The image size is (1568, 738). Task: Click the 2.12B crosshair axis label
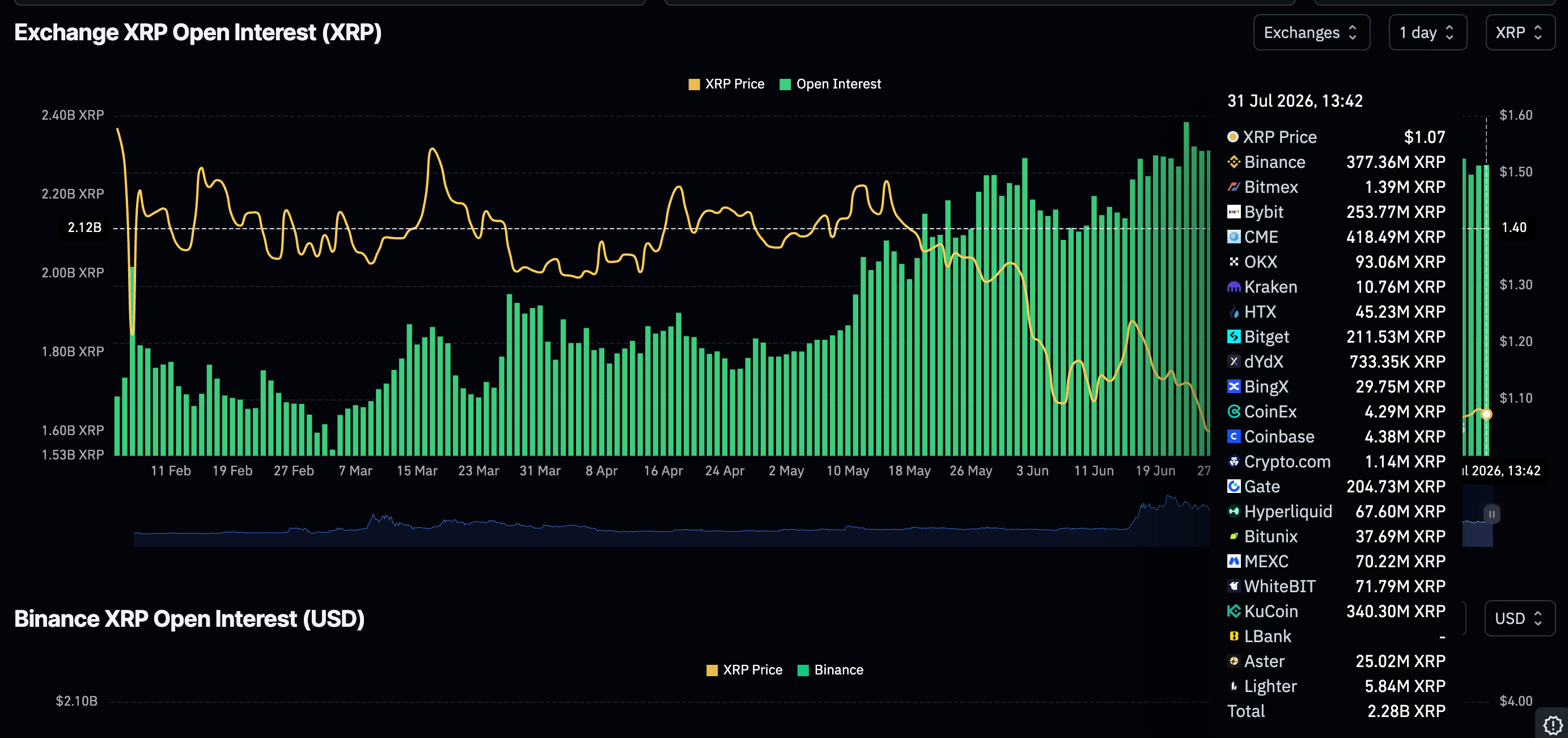coord(84,227)
